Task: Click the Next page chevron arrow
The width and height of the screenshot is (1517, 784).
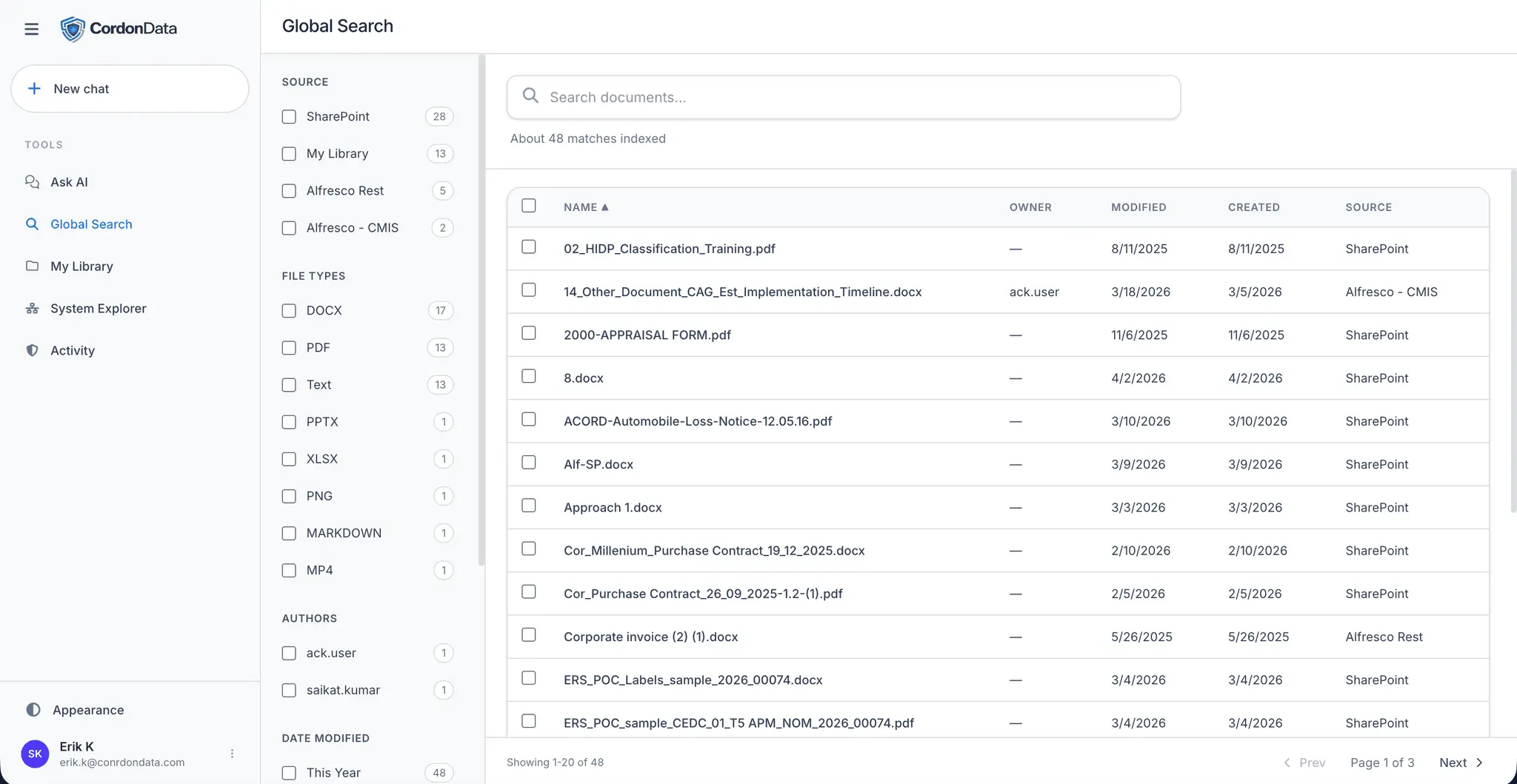Action: point(1479,763)
